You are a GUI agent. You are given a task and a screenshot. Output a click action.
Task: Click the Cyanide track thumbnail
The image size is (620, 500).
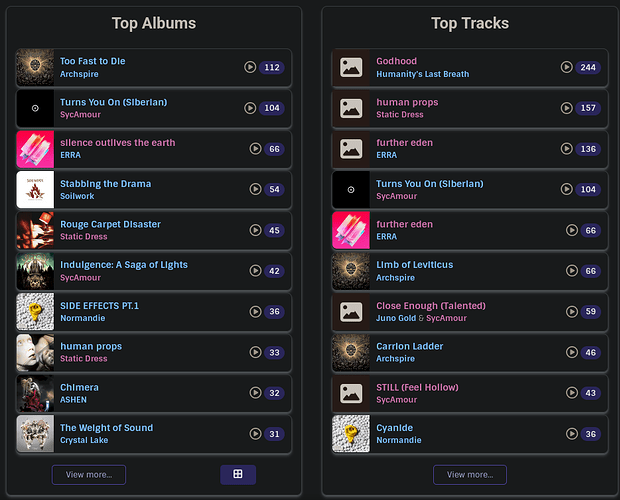tap(351, 435)
